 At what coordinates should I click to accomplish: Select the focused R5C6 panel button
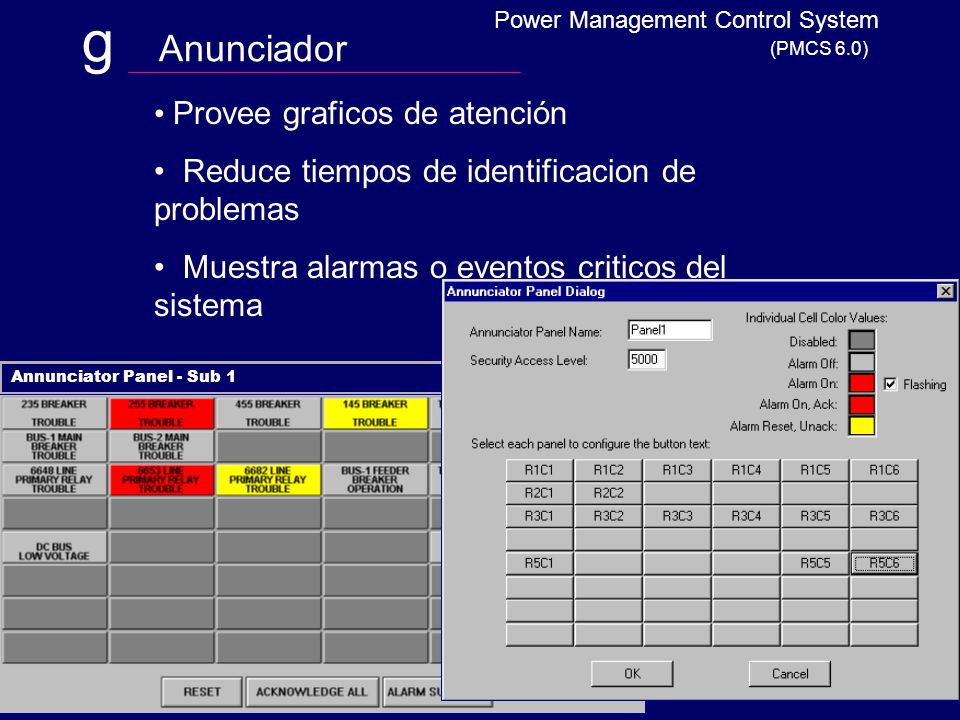884,563
